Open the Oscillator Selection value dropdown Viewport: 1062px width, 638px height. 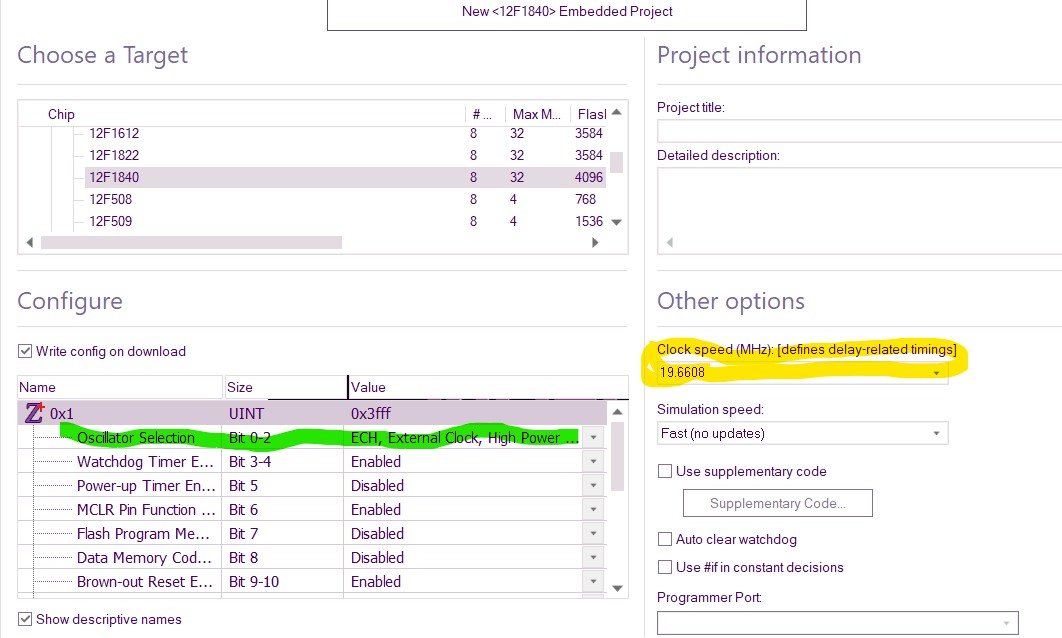tap(594, 437)
